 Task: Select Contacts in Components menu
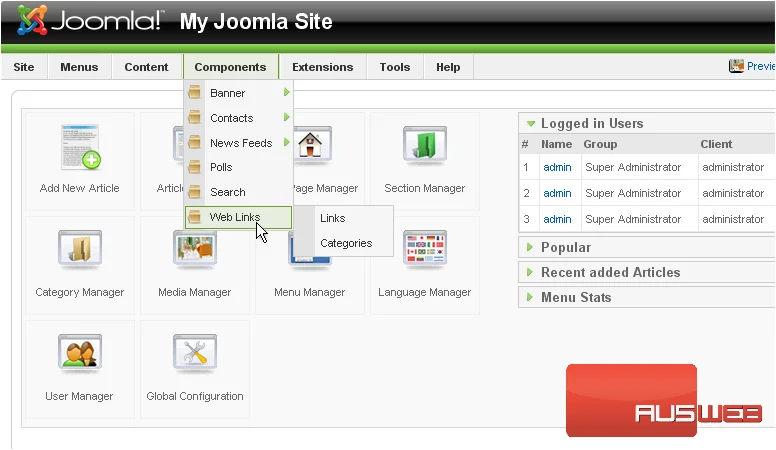click(x=239, y=118)
